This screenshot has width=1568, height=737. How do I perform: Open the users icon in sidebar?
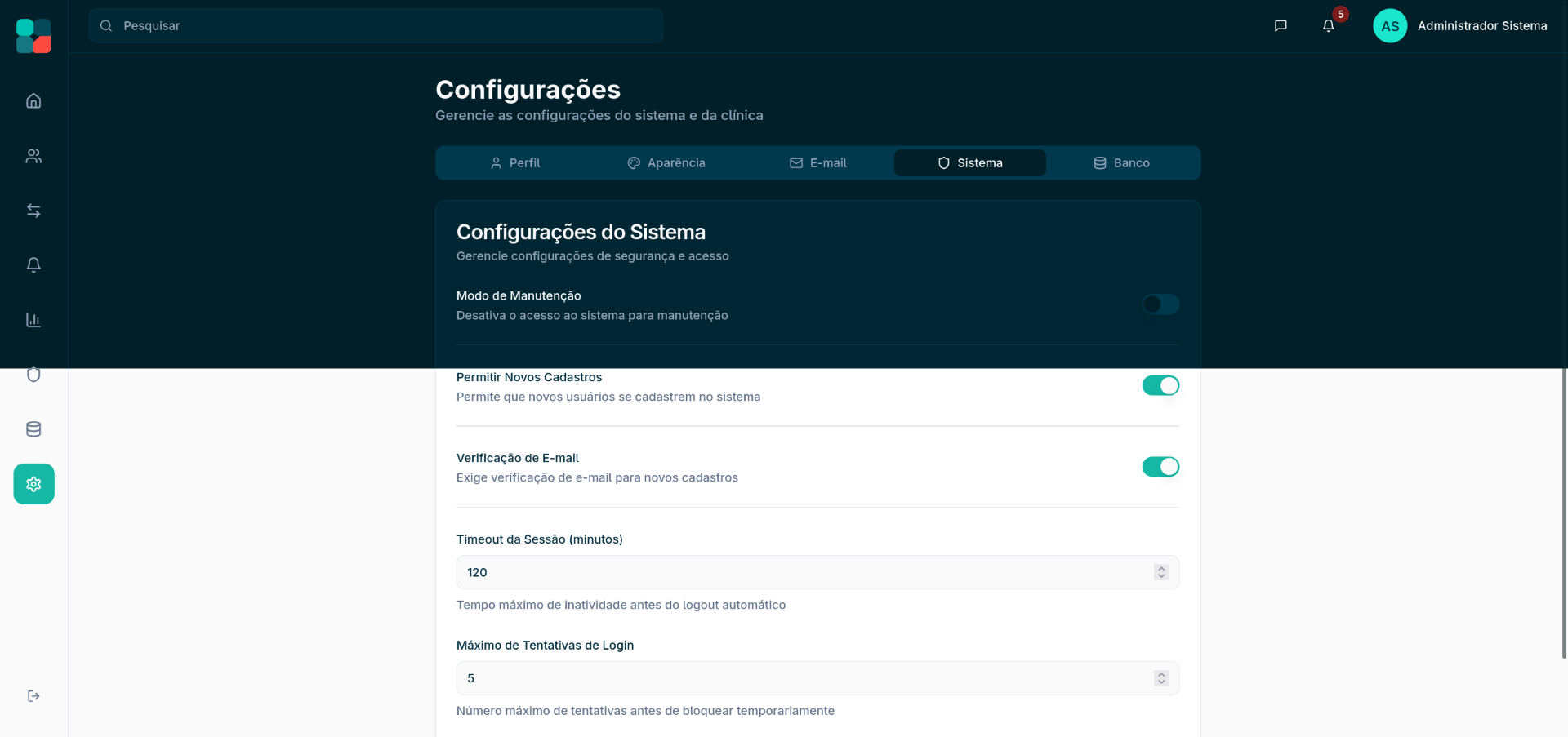[33, 156]
